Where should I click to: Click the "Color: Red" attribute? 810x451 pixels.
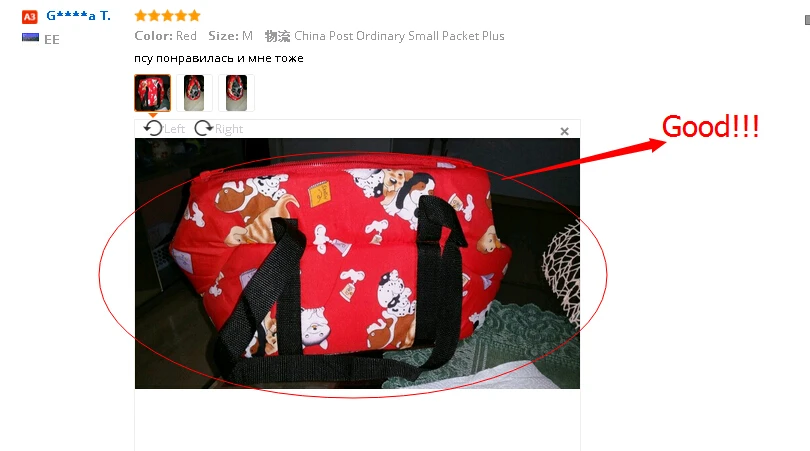(x=165, y=36)
